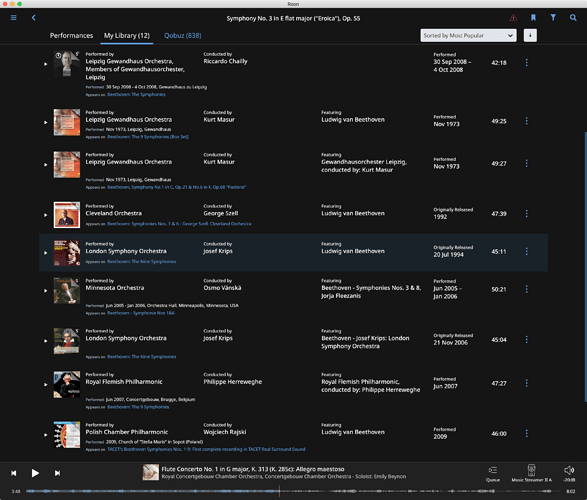The height and width of the screenshot is (500, 587).
Task: Switch to the Performances tab
Action: (x=72, y=36)
